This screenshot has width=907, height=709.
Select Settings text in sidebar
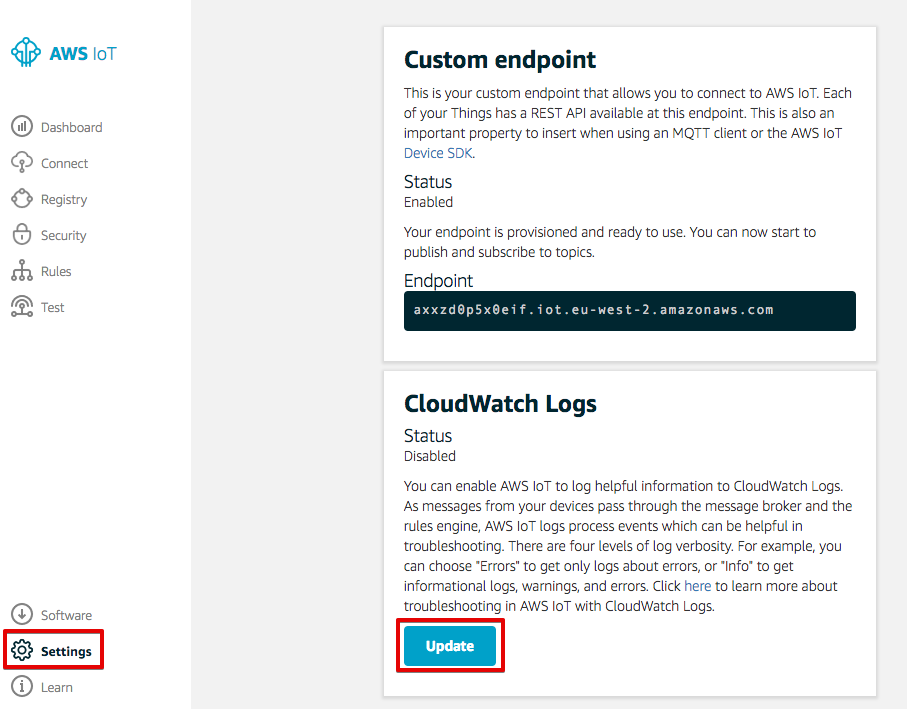pyautogui.click(x=66, y=651)
